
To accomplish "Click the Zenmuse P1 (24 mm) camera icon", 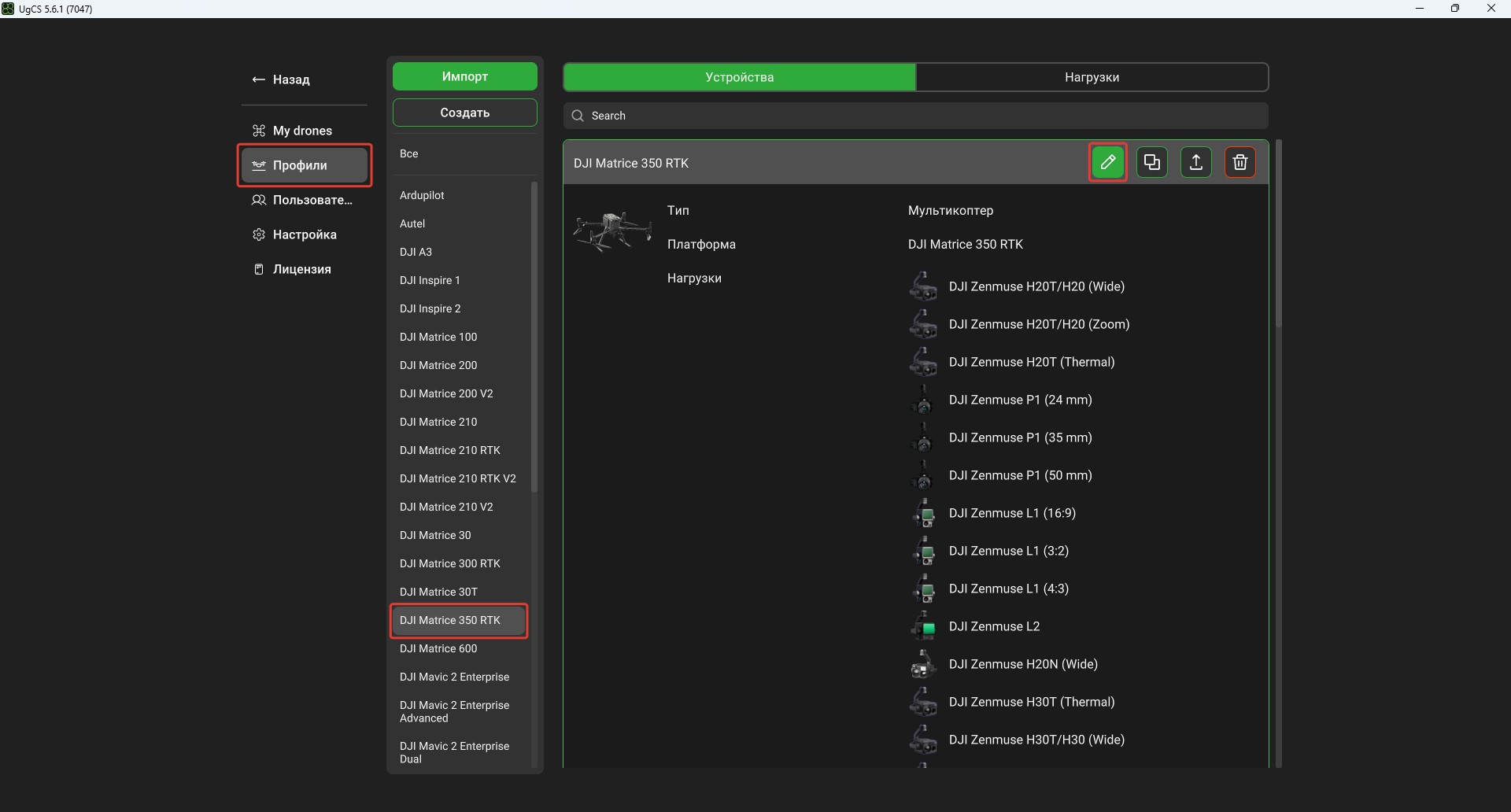I will (923, 400).
